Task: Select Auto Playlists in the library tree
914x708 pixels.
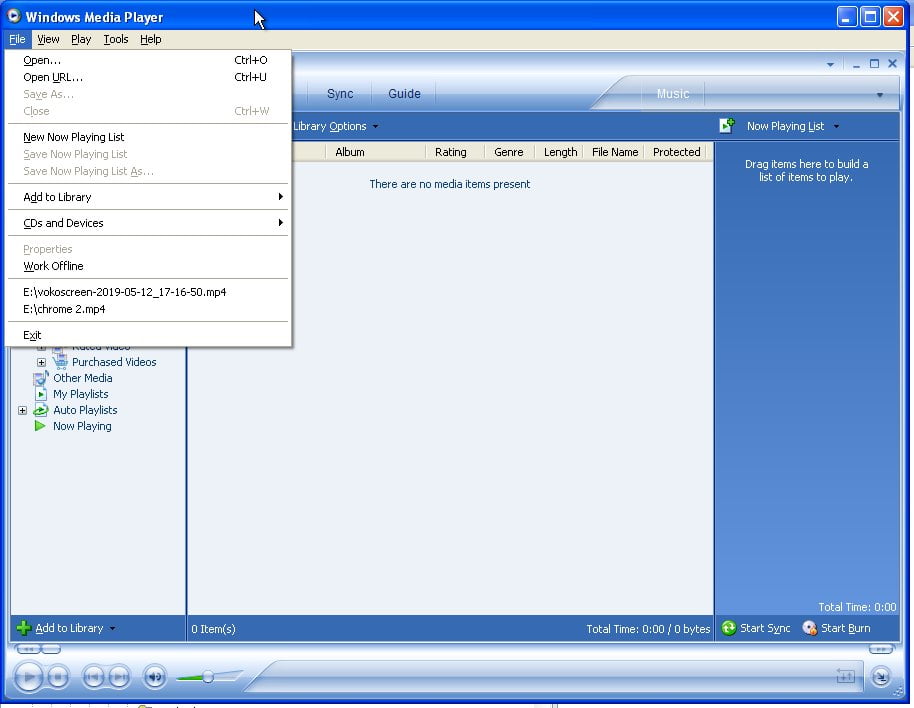Action: tap(85, 410)
